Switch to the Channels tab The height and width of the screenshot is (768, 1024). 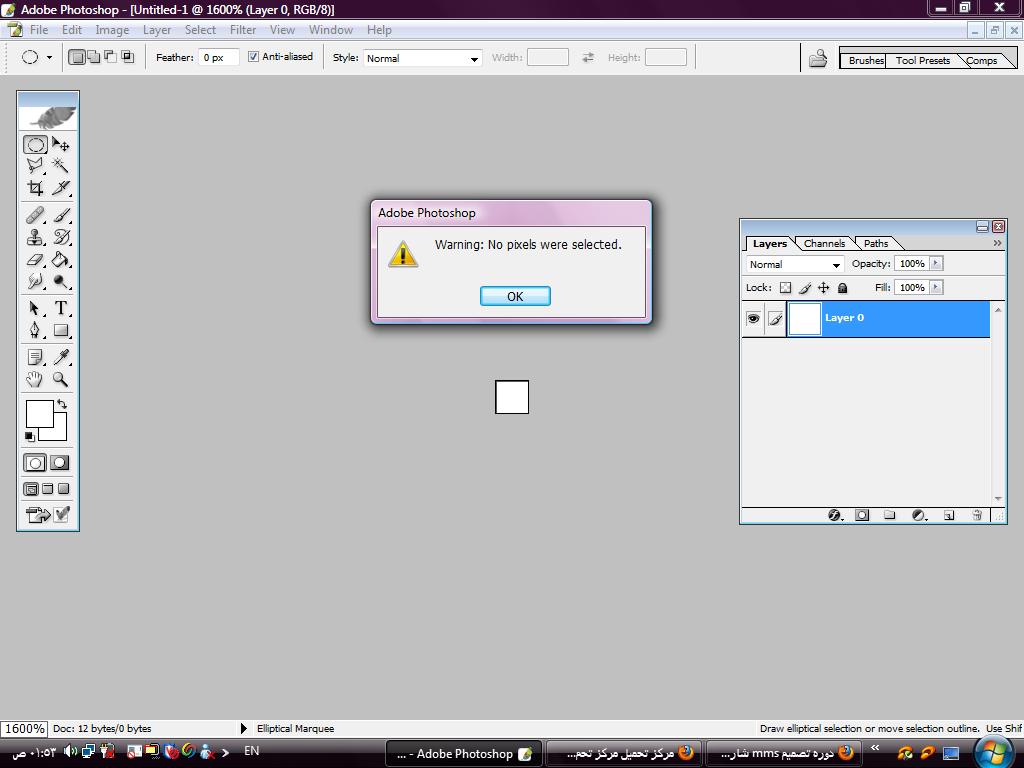[x=824, y=244]
